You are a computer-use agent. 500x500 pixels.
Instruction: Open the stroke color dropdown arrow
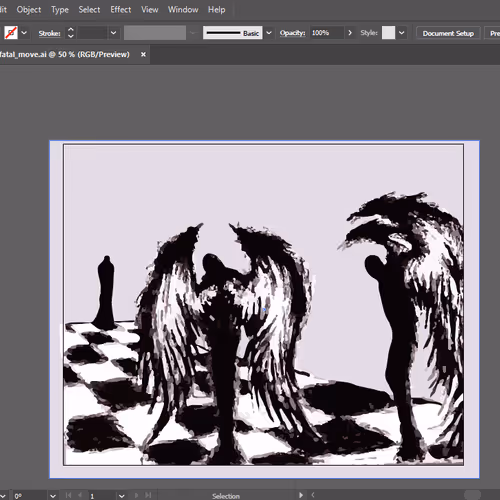click(x=24, y=33)
